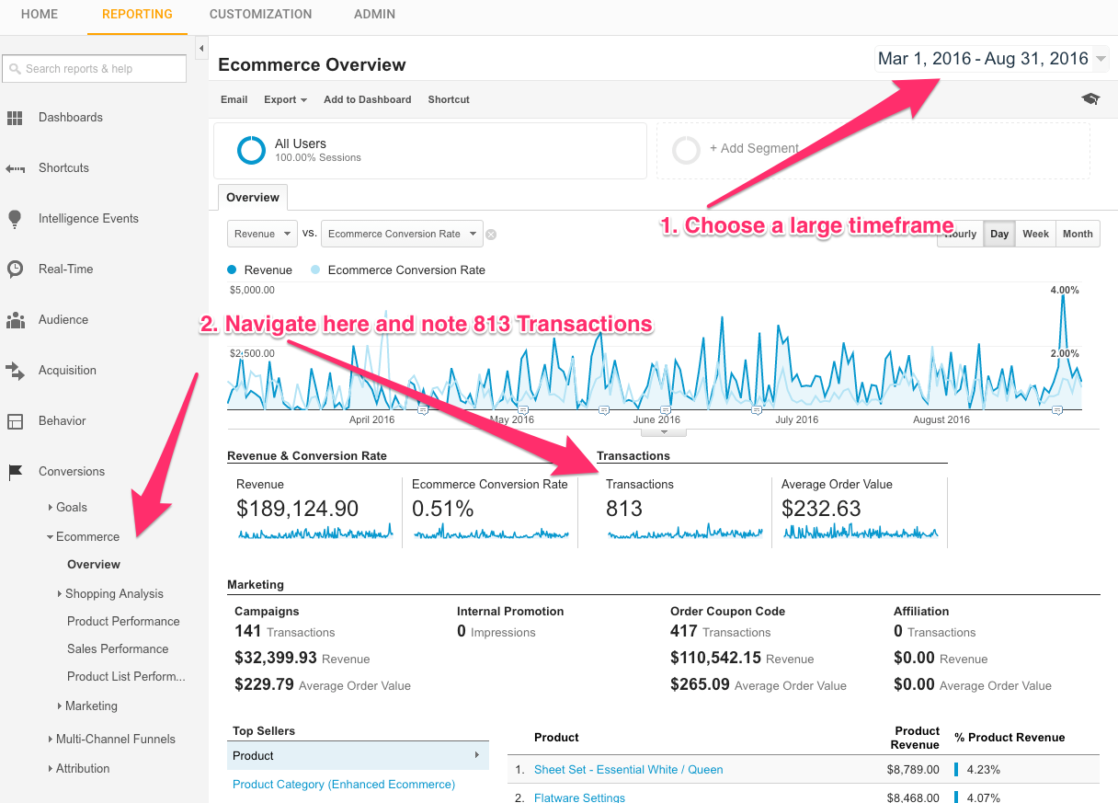This screenshot has width=1118, height=803.
Task: Click Internal Promotion heading
Action: pyautogui.click(x=511, y=611)
